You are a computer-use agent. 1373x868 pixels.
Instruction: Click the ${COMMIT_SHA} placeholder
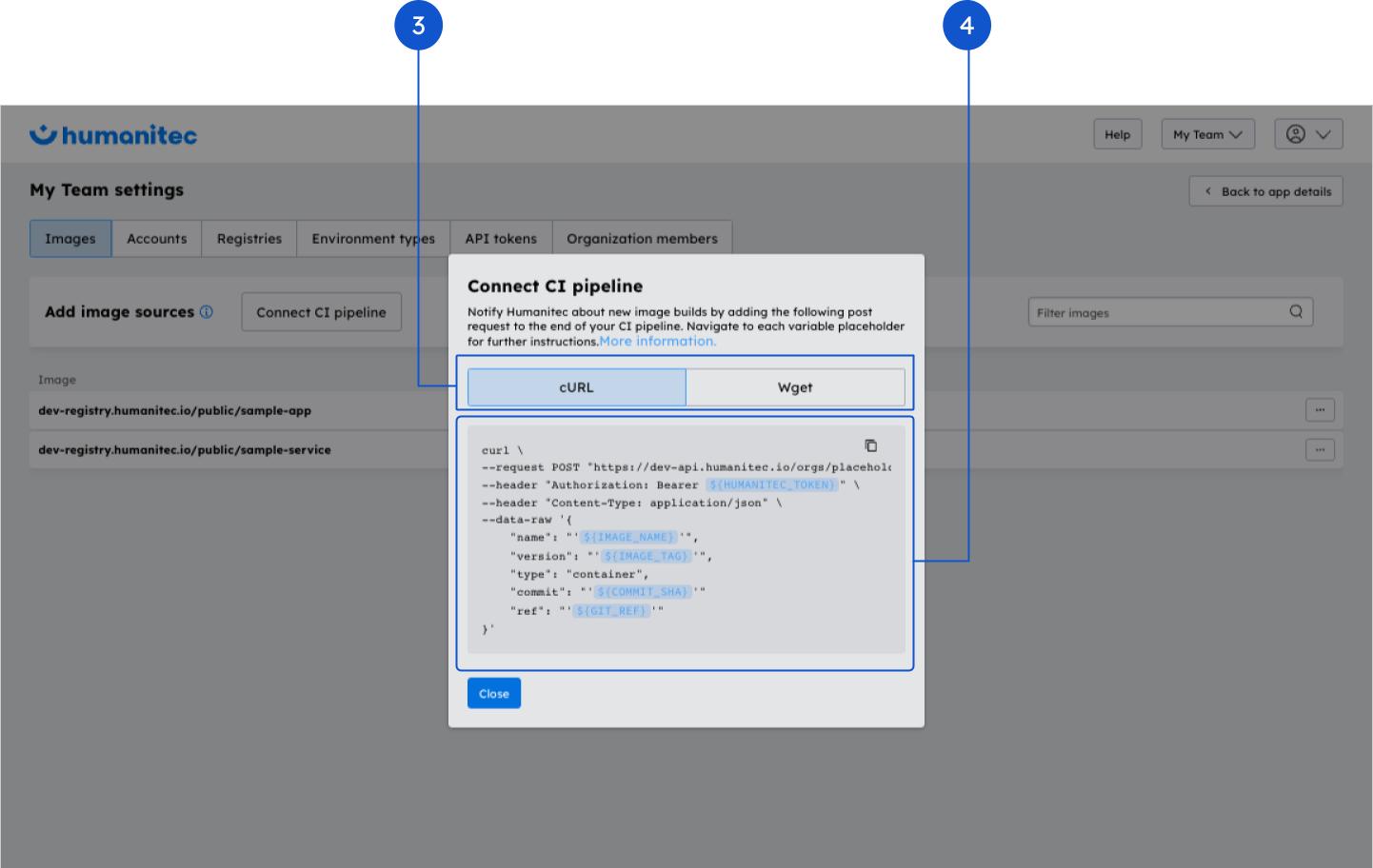(642, 592)
